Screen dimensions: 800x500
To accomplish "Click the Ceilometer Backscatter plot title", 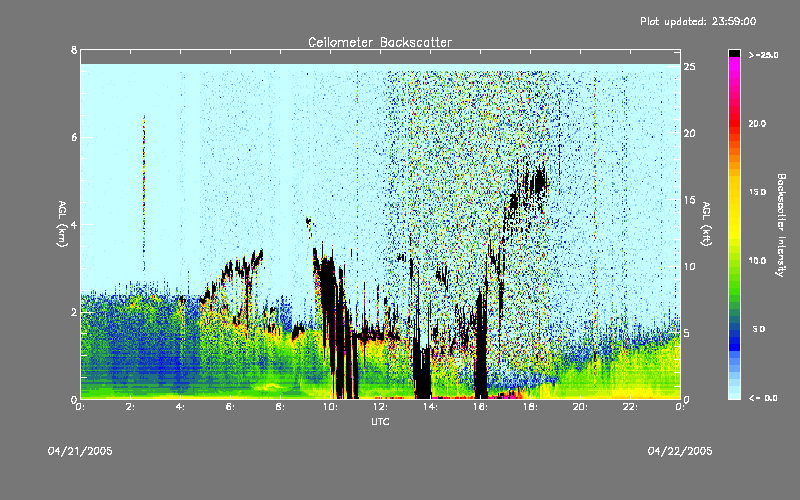I will point(380,42).
